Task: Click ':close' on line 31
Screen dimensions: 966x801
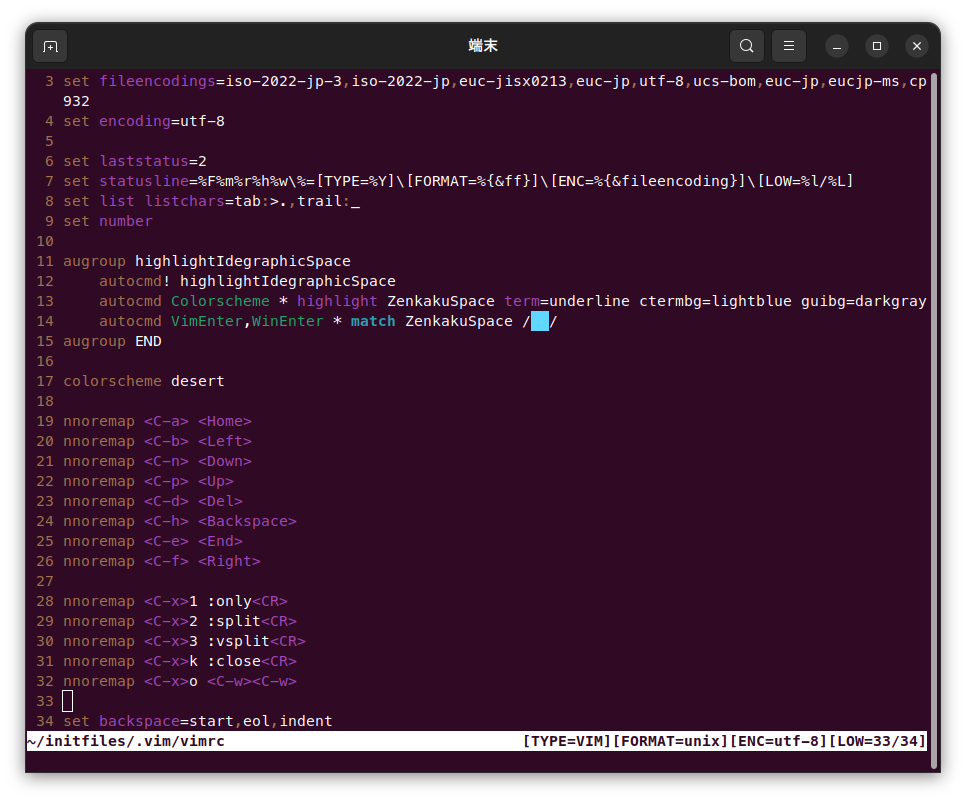Action: pyautogui.click(x=234, y=661)
